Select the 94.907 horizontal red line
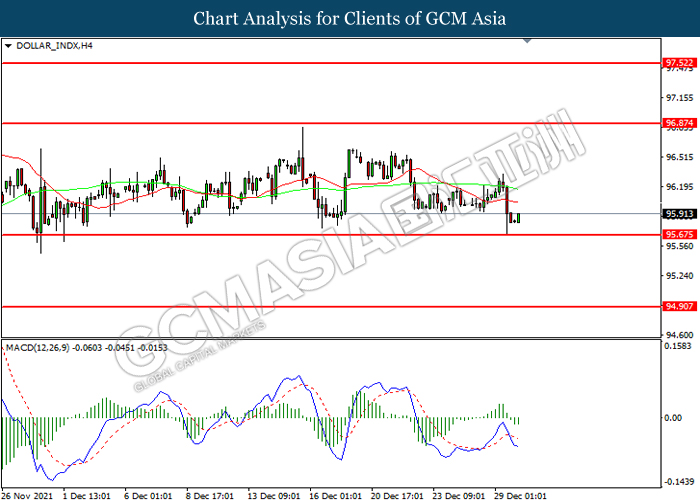Viewport: 700px width, 500px height. (x=331, y=307)
